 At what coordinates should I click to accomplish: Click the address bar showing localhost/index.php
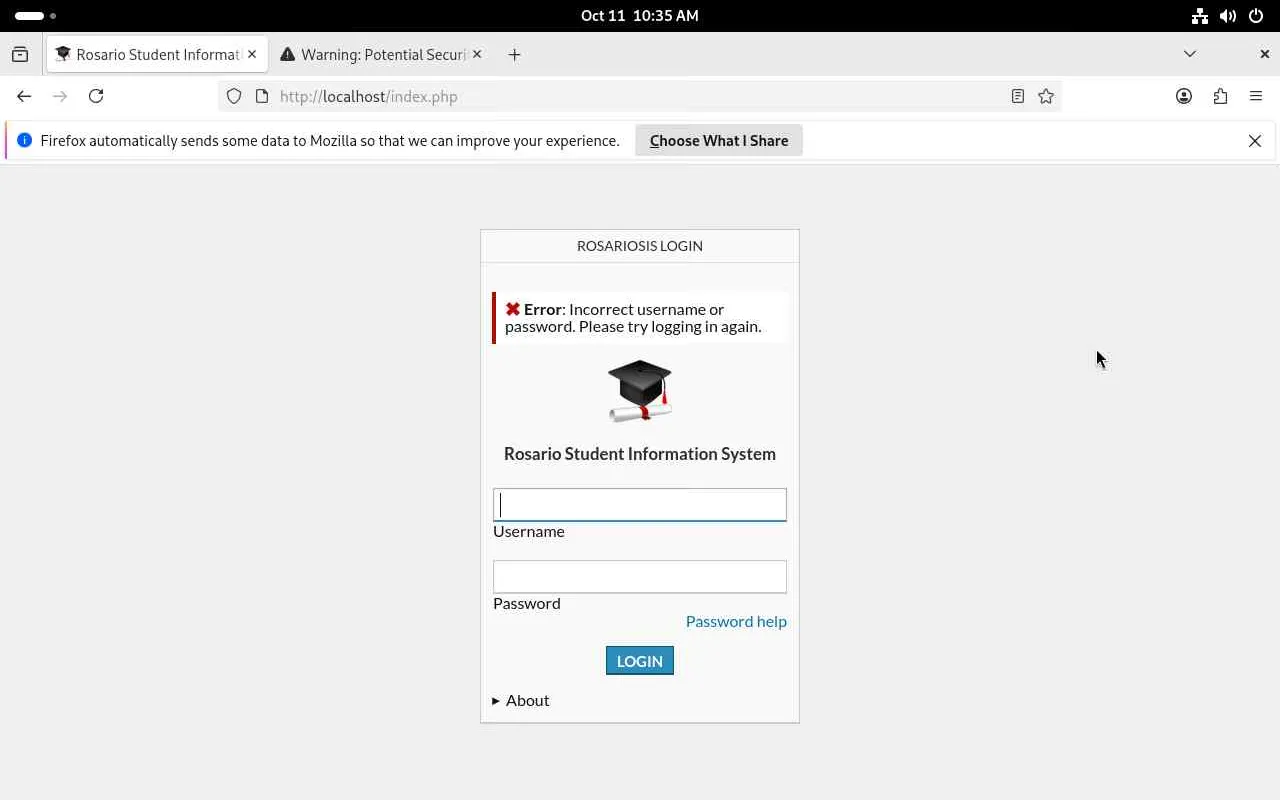click(640, 96)
